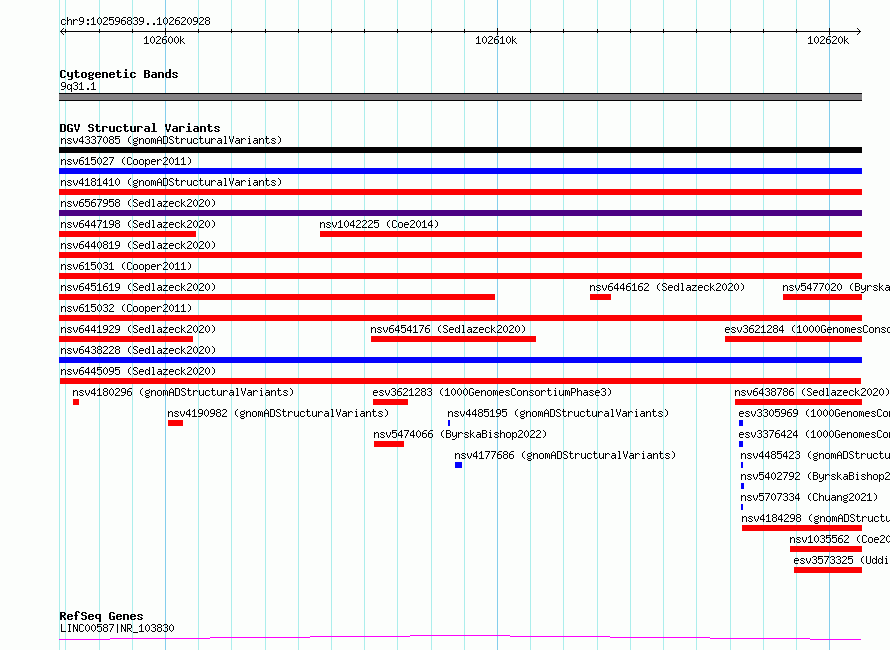Click the esv3621284 variant label
The height and width of the screenshot is (650, 890).
click(807, 329)
